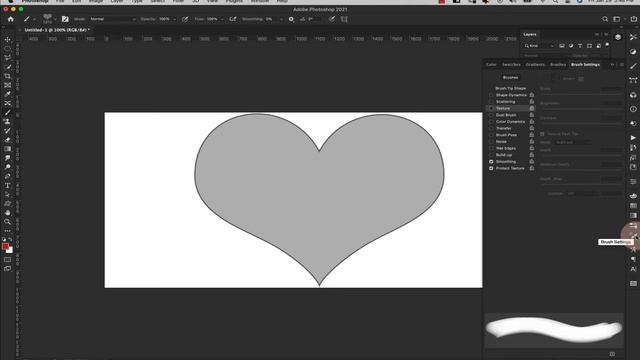Toggle the lock beside Shape Dynamics
Screen dimensions: 640x360
point(532,95)
